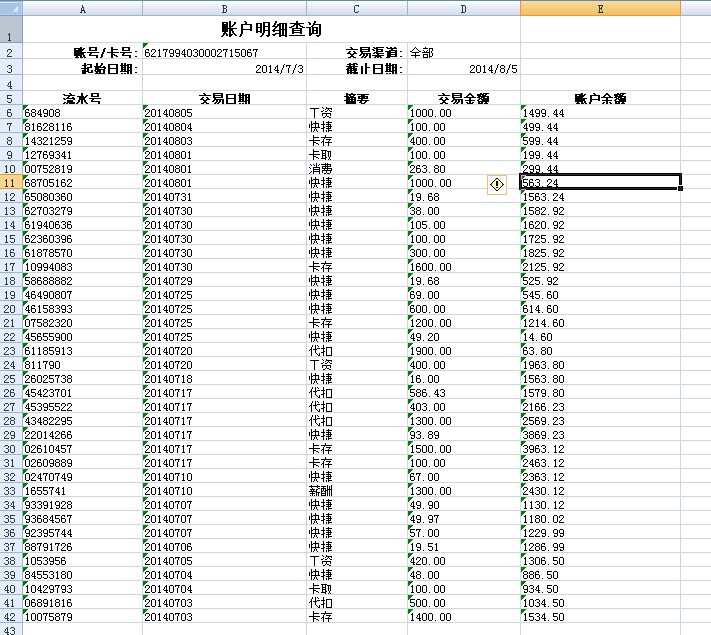Screen dimensions: 711x635
Task: Click serial number cell 58688882
Action: click(83, 281)
